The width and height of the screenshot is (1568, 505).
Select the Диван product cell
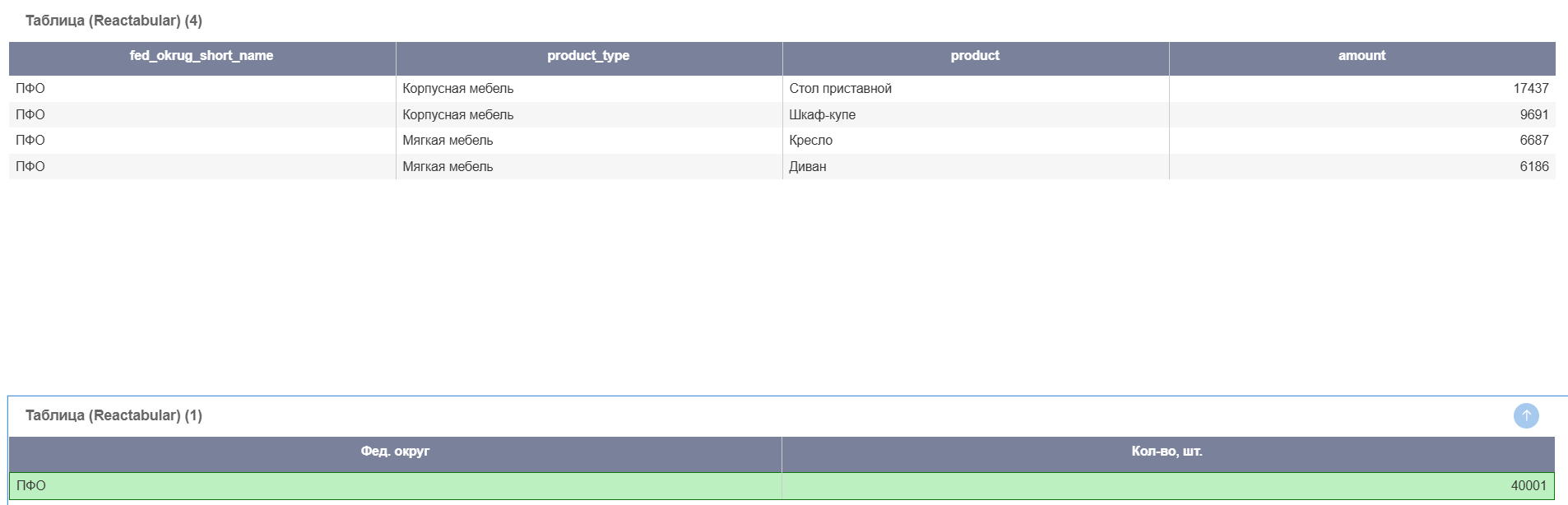coord(807,167)
